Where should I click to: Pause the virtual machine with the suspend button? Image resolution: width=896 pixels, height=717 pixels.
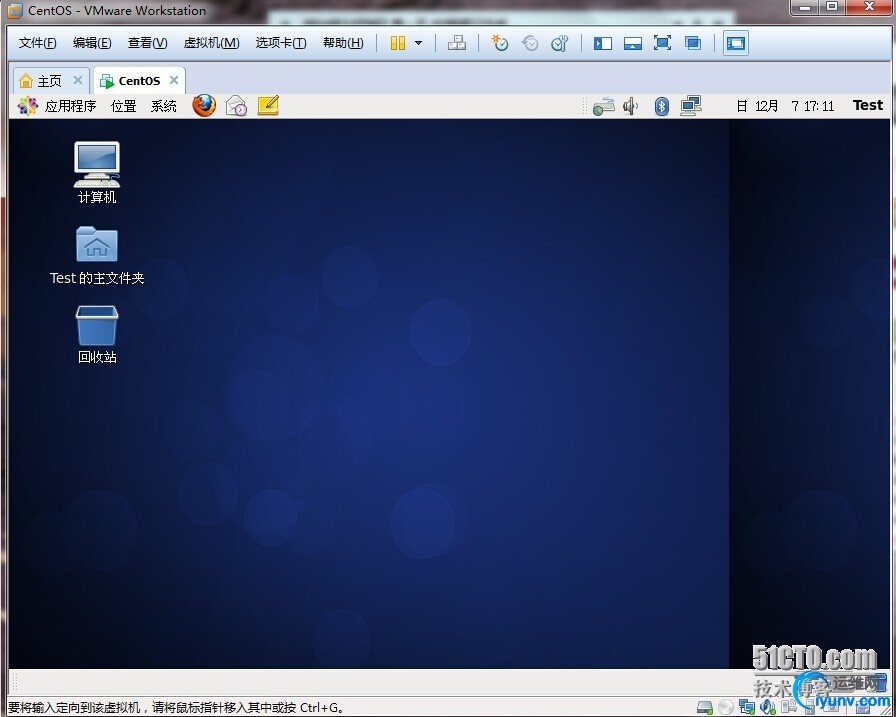398,43
